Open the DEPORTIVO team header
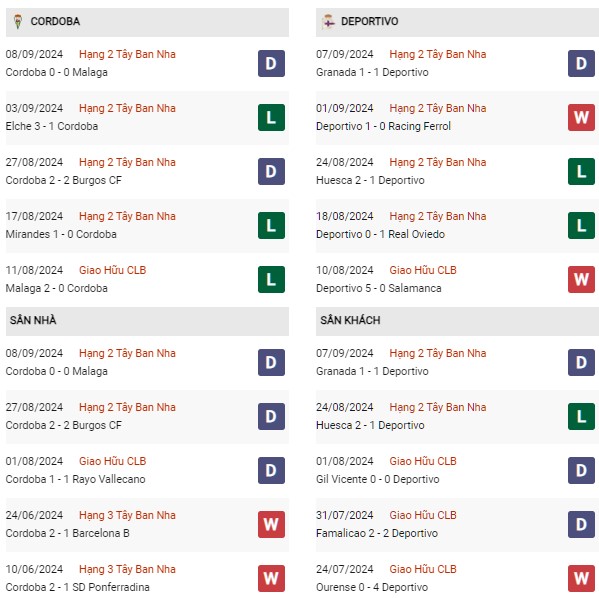This screenshot has width=599, height=598. pyautogui.click(x=457, y=22)
